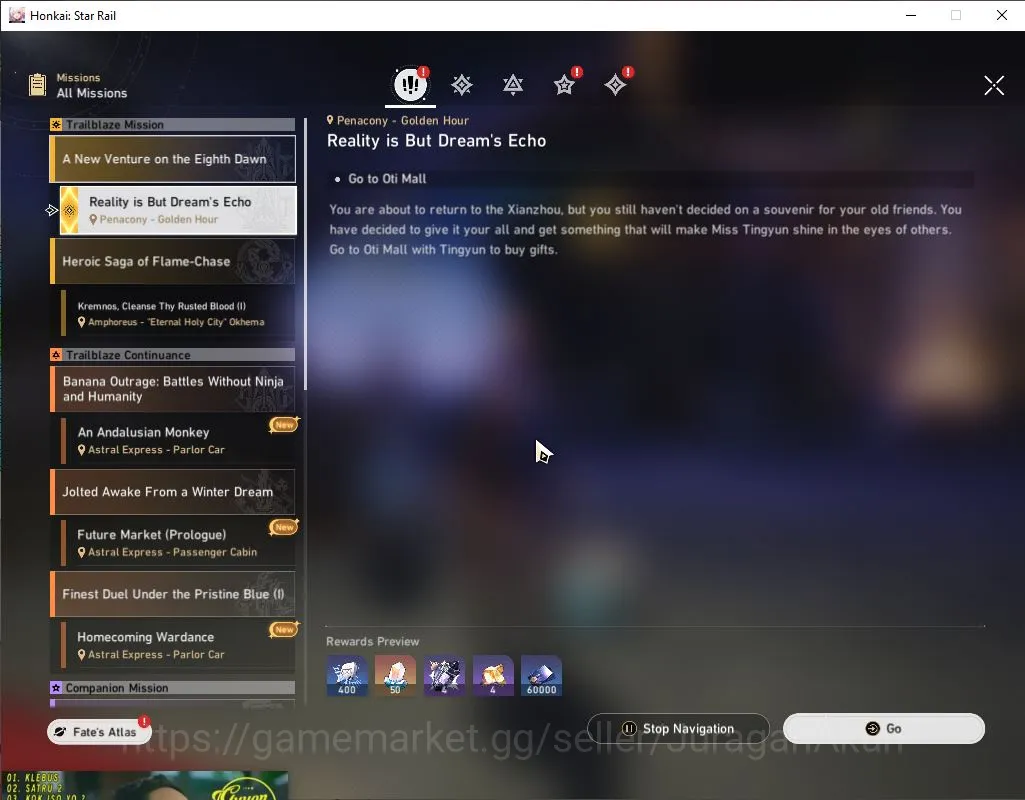Expand Banana Outrage: Battles Without Ninja and Humanity
The height and width of the screenshot is (800, 1025).
(173, 389)
